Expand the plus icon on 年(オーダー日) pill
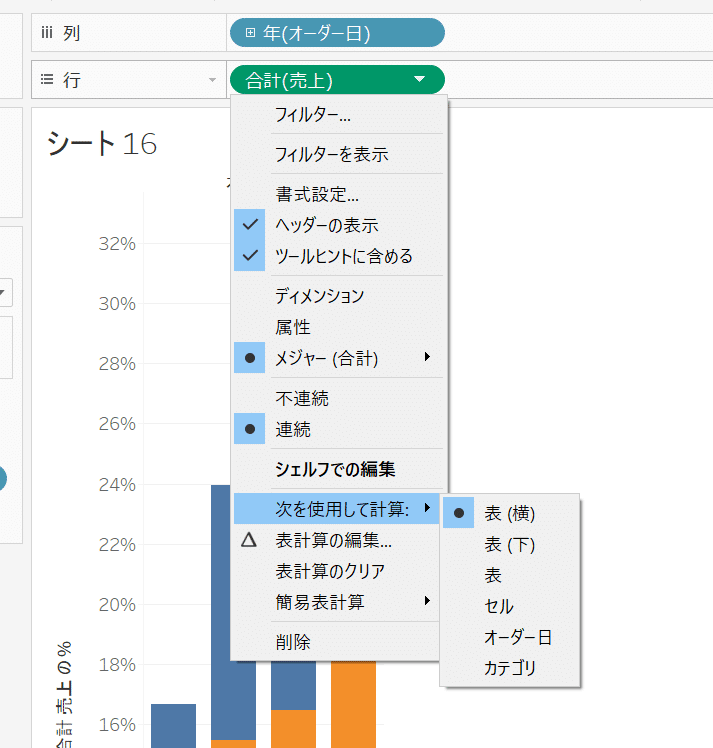Screen dimensions: 713x748 [x=250, y=32]
